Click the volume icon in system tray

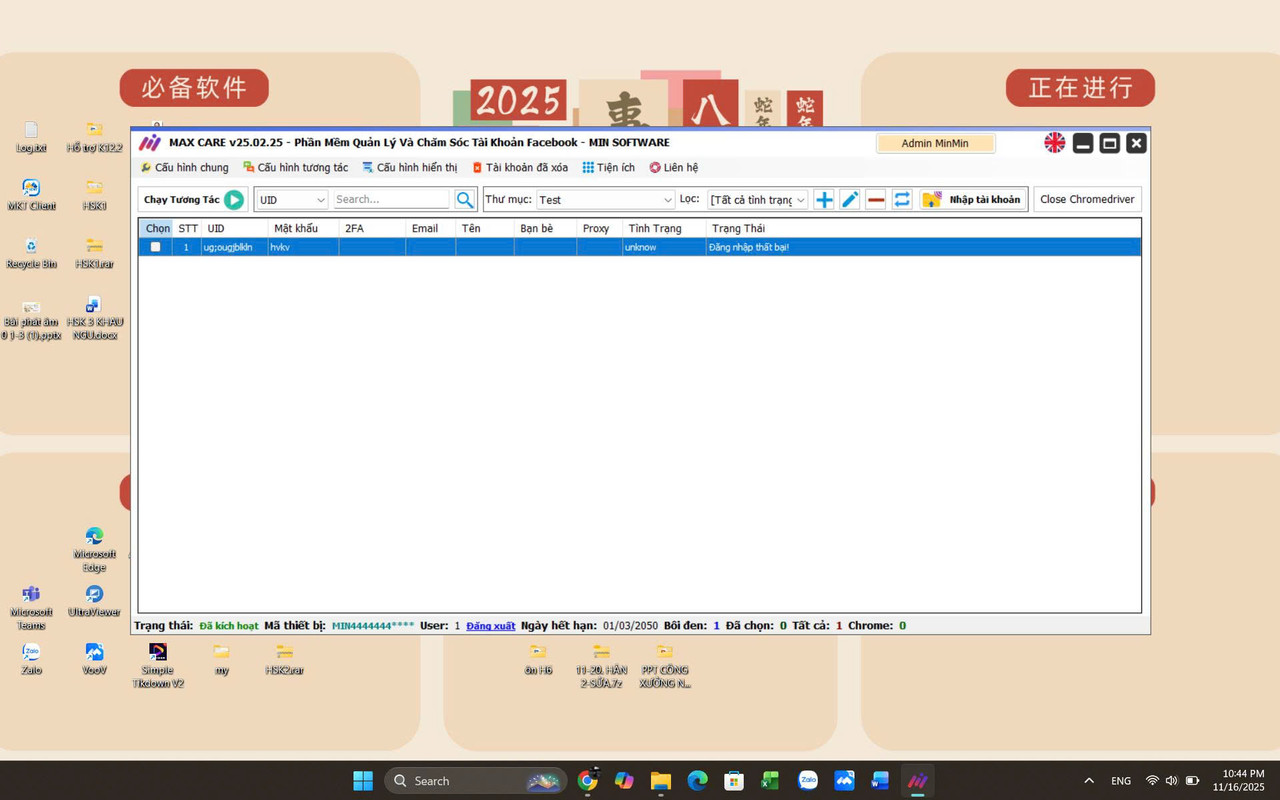pos(1171,781)
